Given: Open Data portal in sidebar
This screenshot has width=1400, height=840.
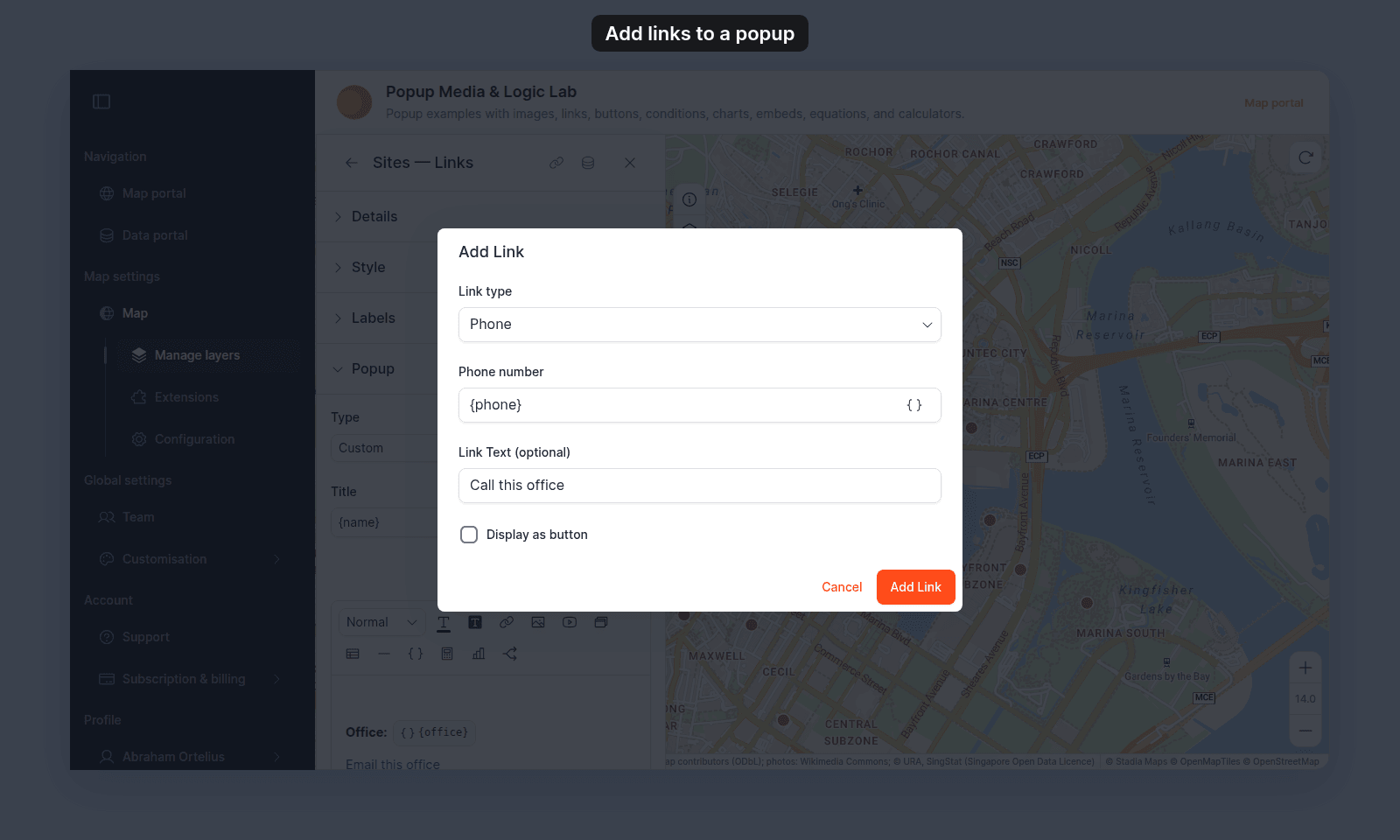Looking at the screenshot, I should (x=155, y=235).
